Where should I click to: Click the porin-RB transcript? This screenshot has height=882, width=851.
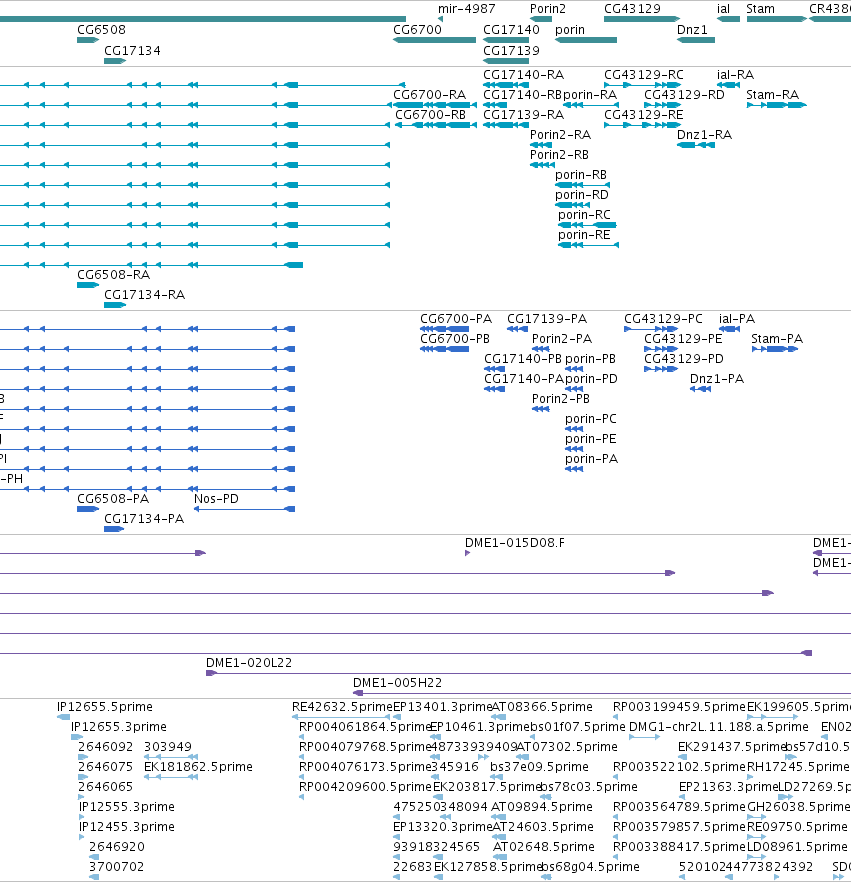tap(582, 185)
